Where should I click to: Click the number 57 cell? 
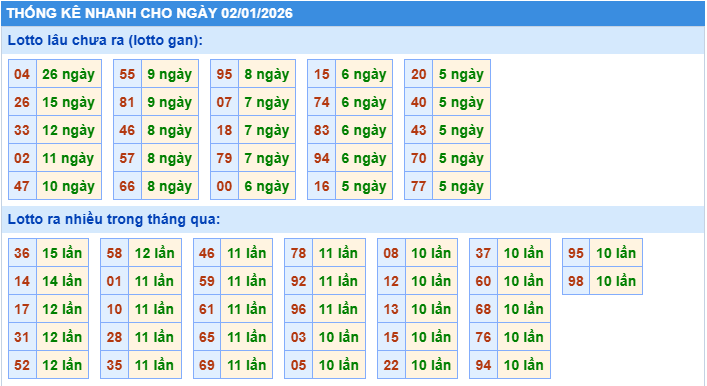pos(127,158)
